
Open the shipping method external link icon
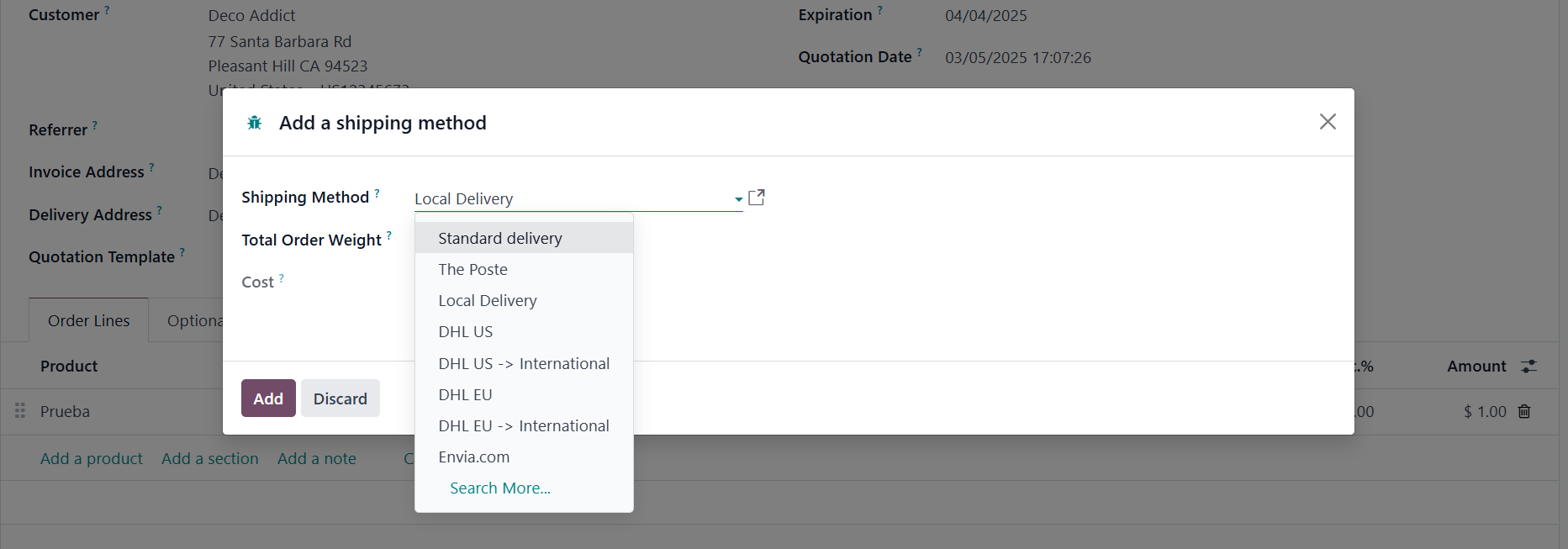(757, 198)
